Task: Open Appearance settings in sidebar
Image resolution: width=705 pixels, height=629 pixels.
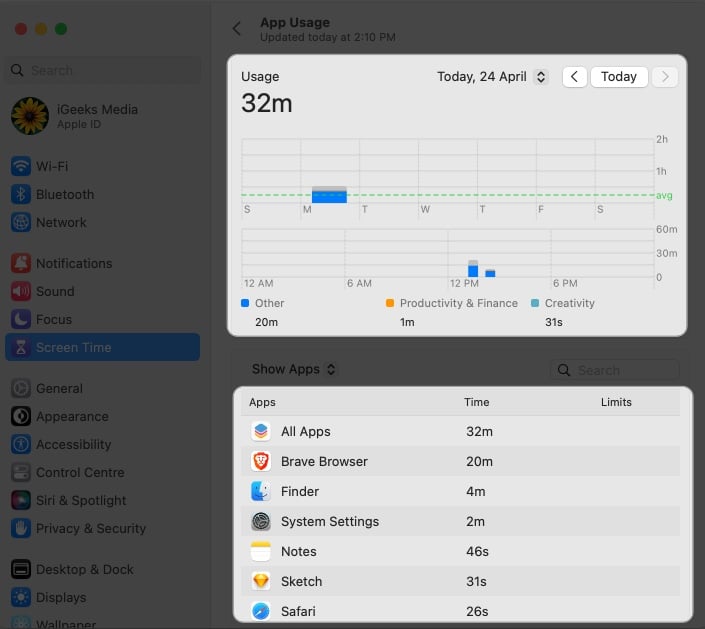Action: [x=103, y=416]
